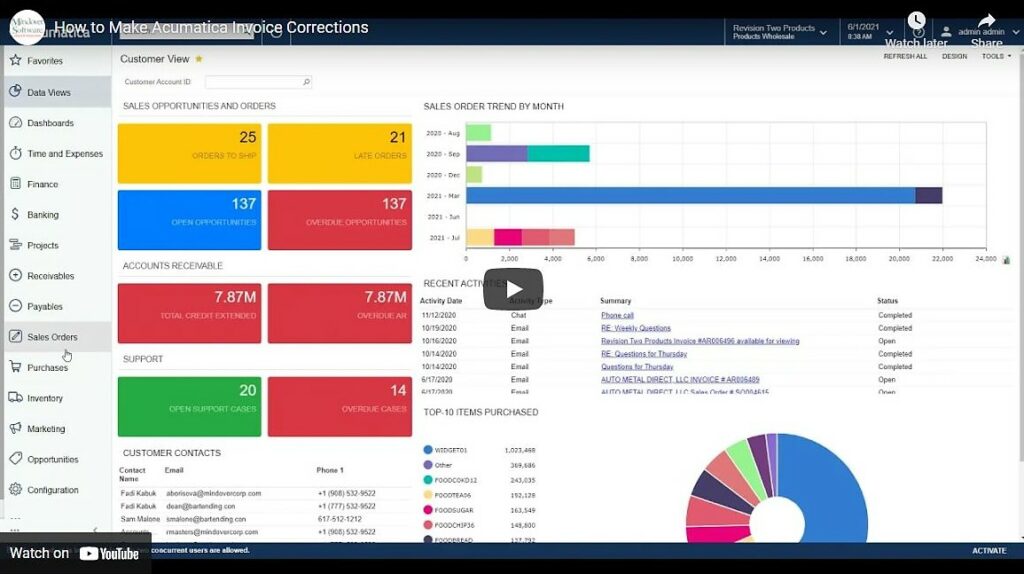Image resolution: width=1024 pixels, height=574 pixels.
Task: Play the video with center play button
Action: pyautogui.click(x=513, y=289)
